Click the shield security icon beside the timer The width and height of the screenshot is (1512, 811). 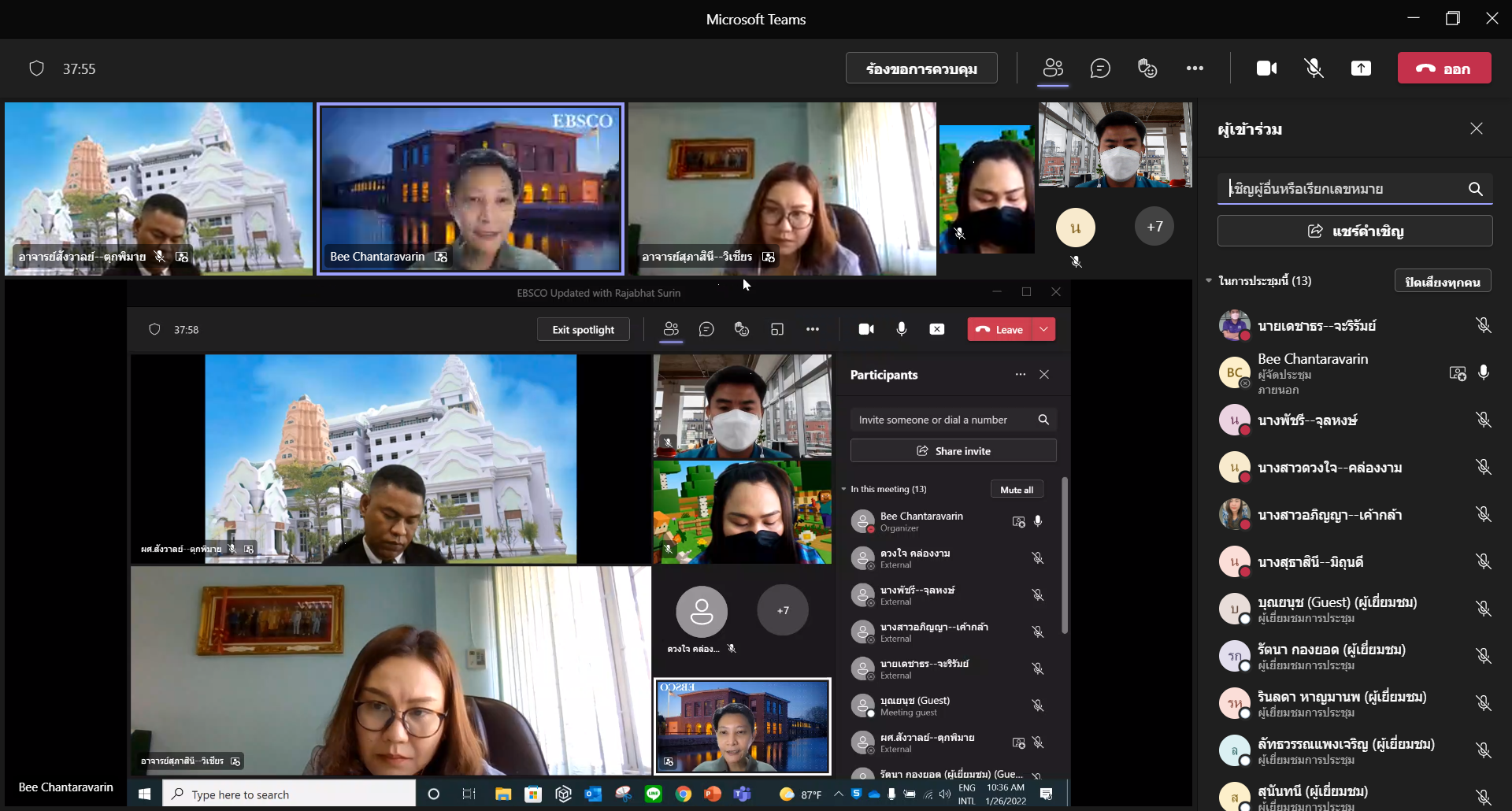click(x=36, y=69)
